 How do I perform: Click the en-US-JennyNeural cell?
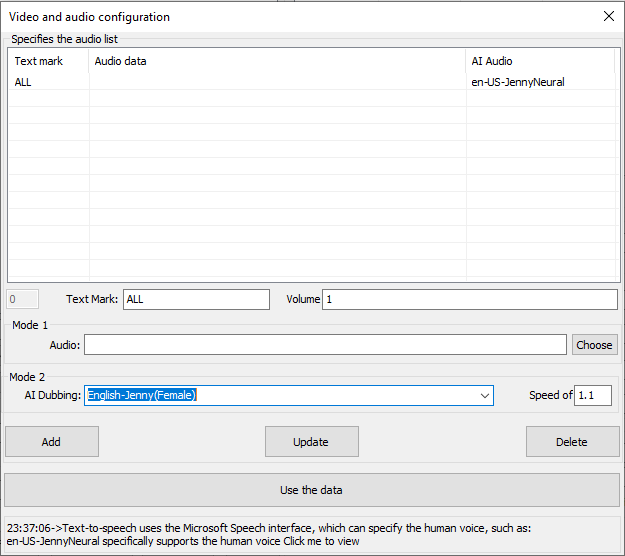518,82
